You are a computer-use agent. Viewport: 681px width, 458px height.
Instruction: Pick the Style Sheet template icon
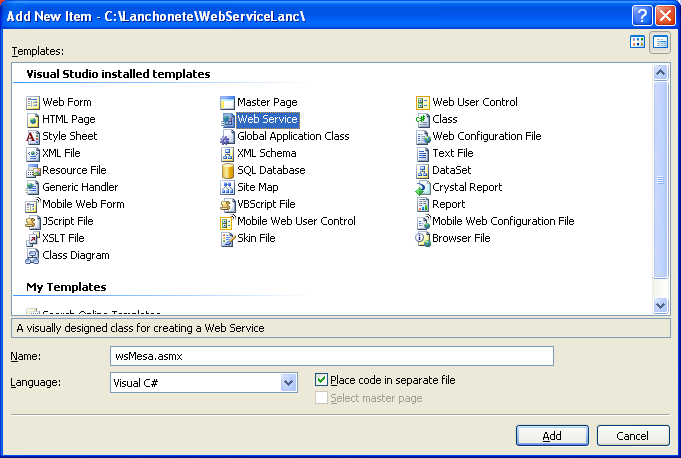pyautogui.click(x=33, y=137)
